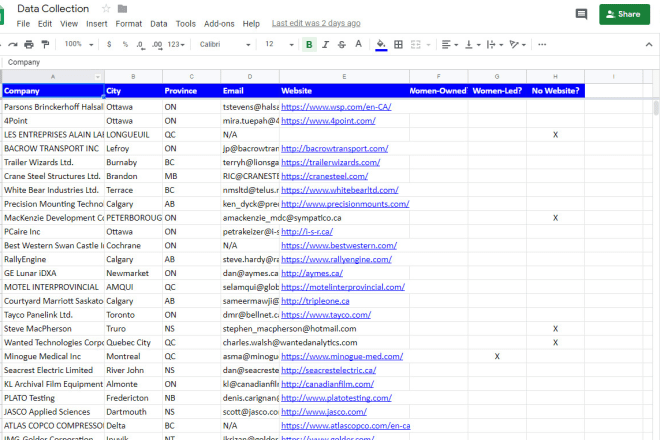Toggle italic formatting

point(325,44)
